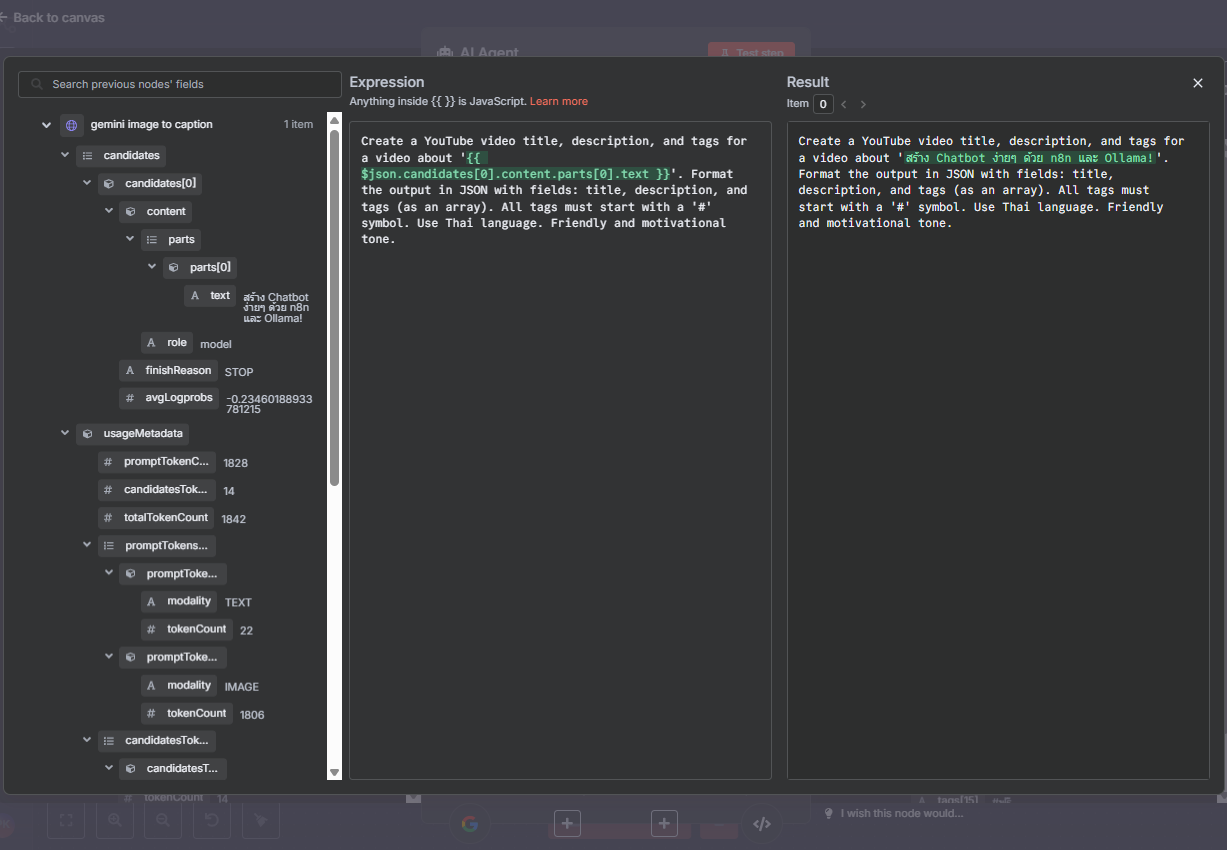Click the Result panel heading

point(808,82)
